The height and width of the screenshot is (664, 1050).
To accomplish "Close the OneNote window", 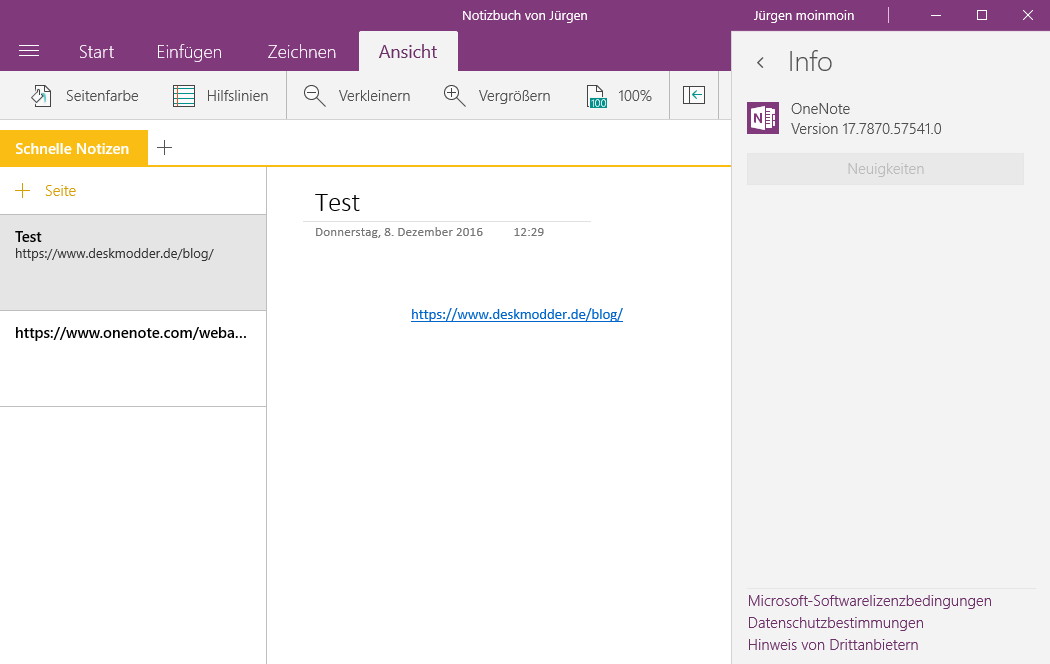I will 1027,15.
